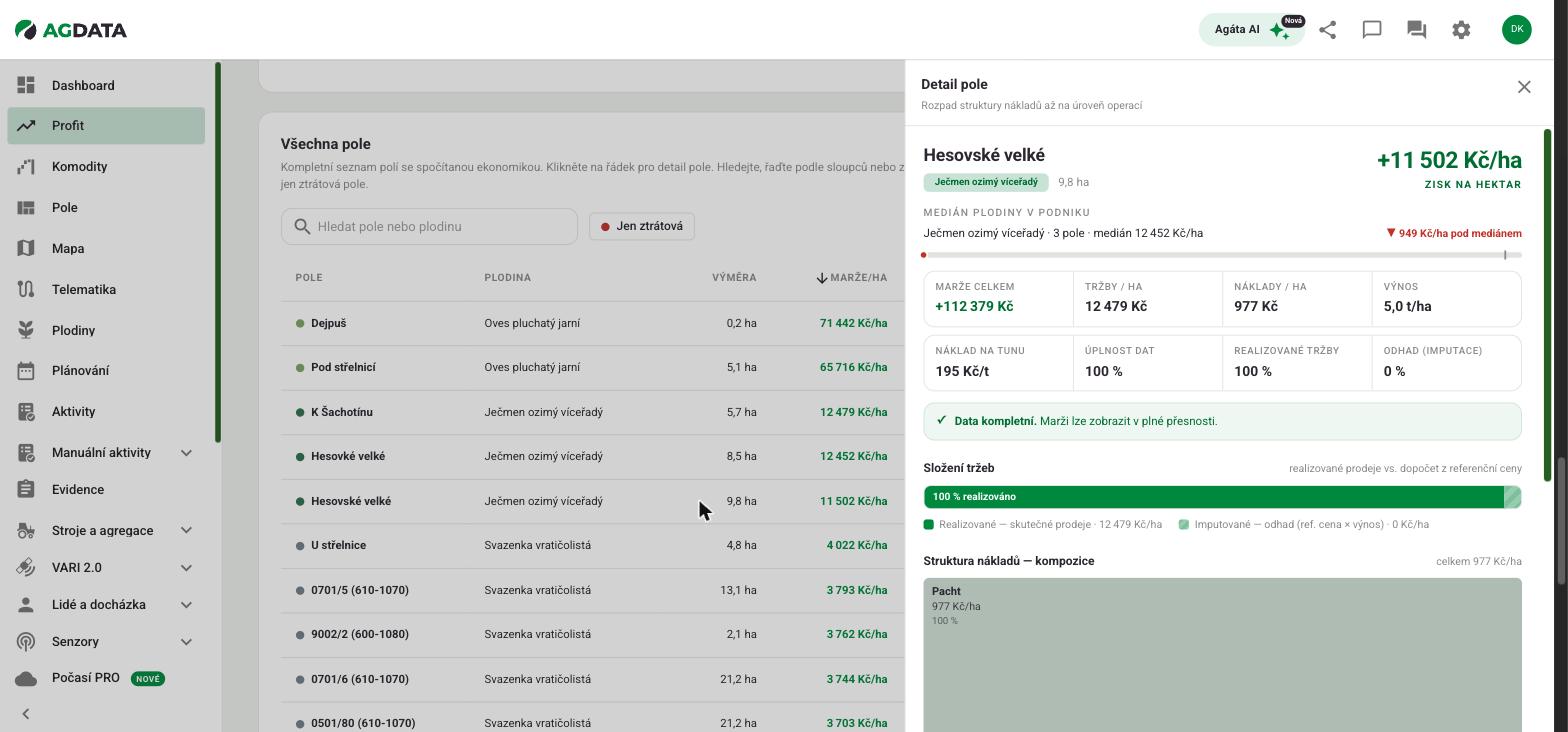Select the Pod střelnicí field row

pos(592,368)
